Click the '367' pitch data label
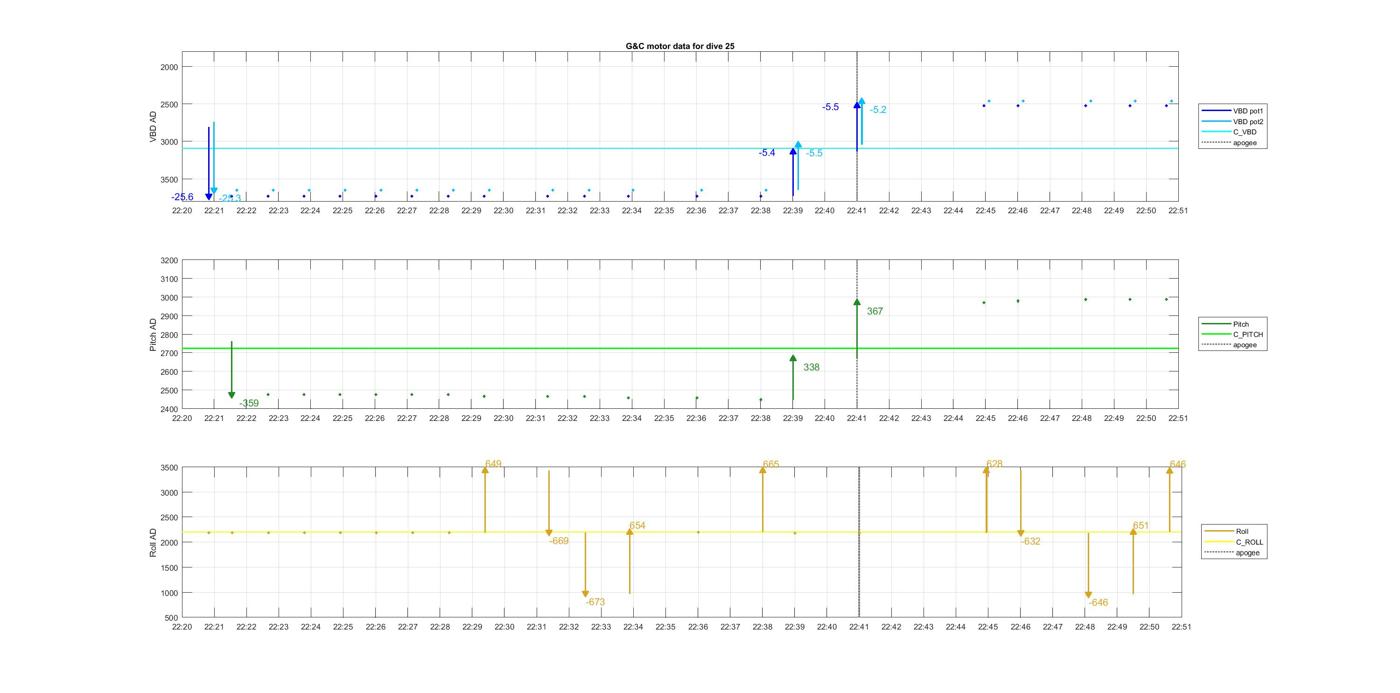The image size is (1400, 693). tap(875, 312)
